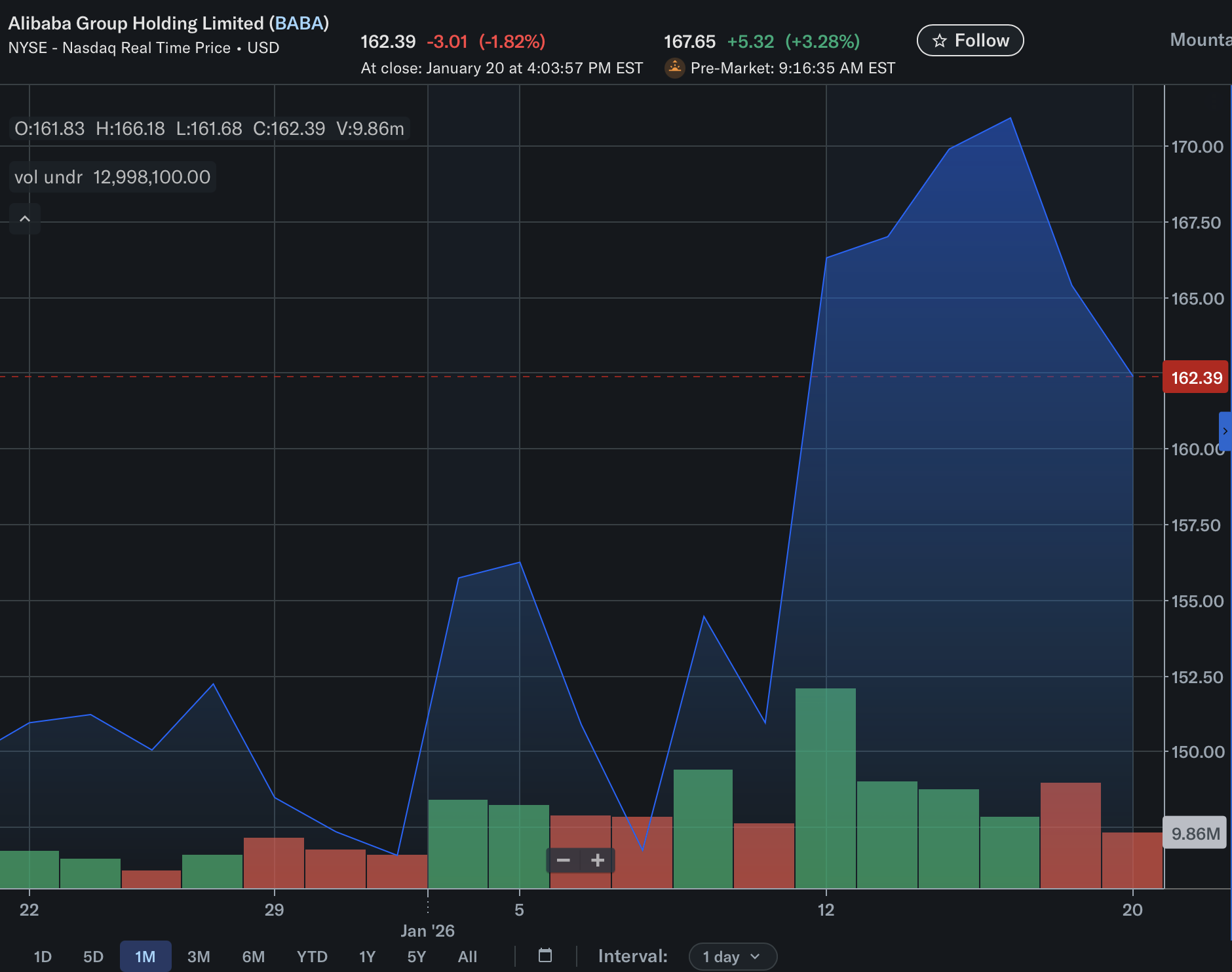Choose the 1Y time range
Image resolution: width=1232 pixels, height=972 pixels.
click(367, 956)
